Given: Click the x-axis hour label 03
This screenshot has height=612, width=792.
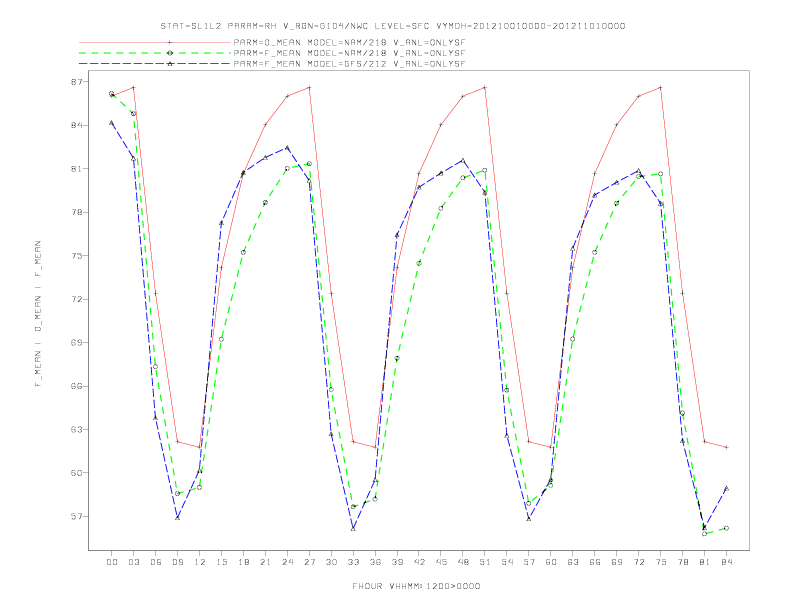Looking at the screenshot, I should (x=134, y=562).
